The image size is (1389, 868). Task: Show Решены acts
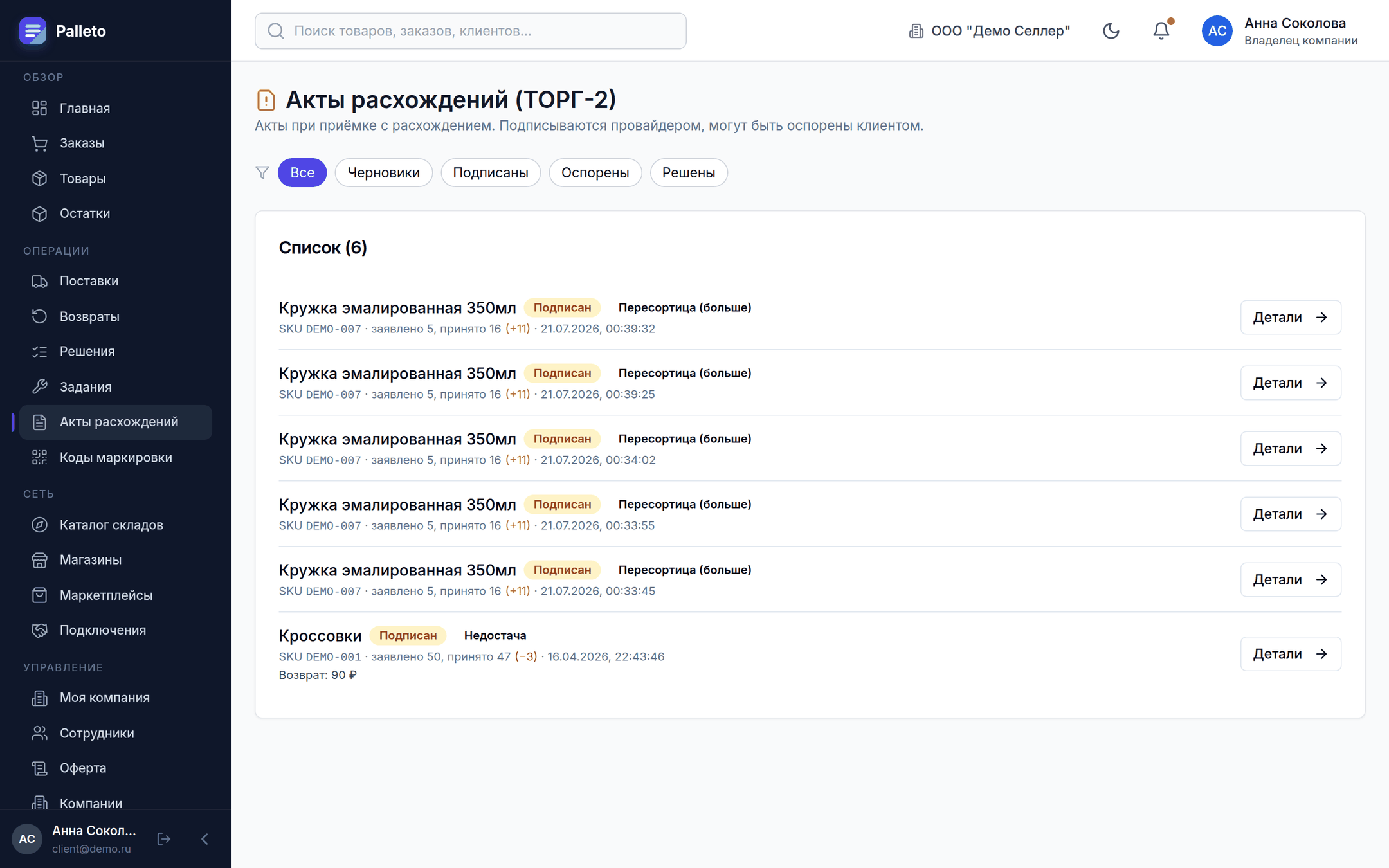[689, 172]
